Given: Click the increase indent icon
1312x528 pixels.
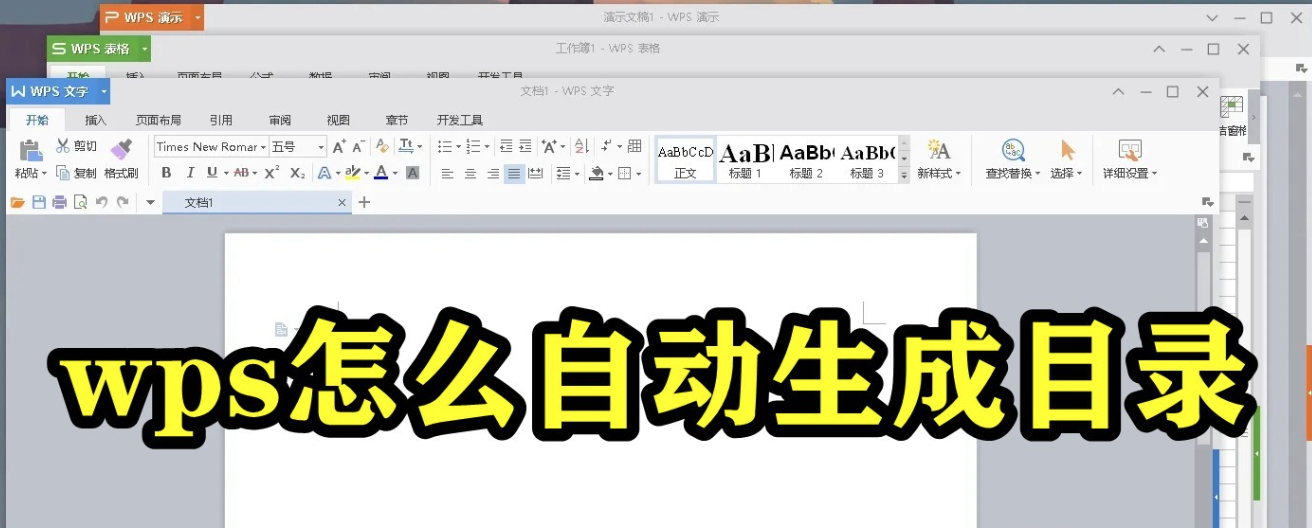Looking at the screenshot, I should 526,146.
